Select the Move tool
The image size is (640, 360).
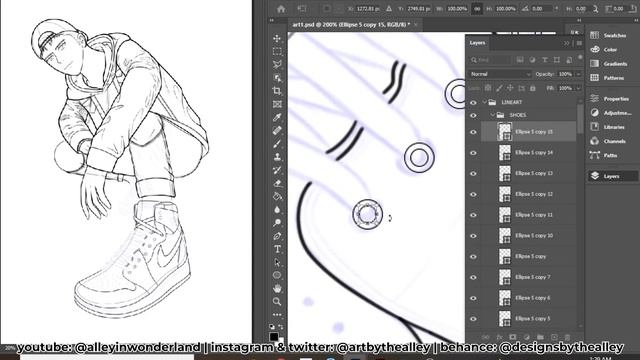pos(277,38)
